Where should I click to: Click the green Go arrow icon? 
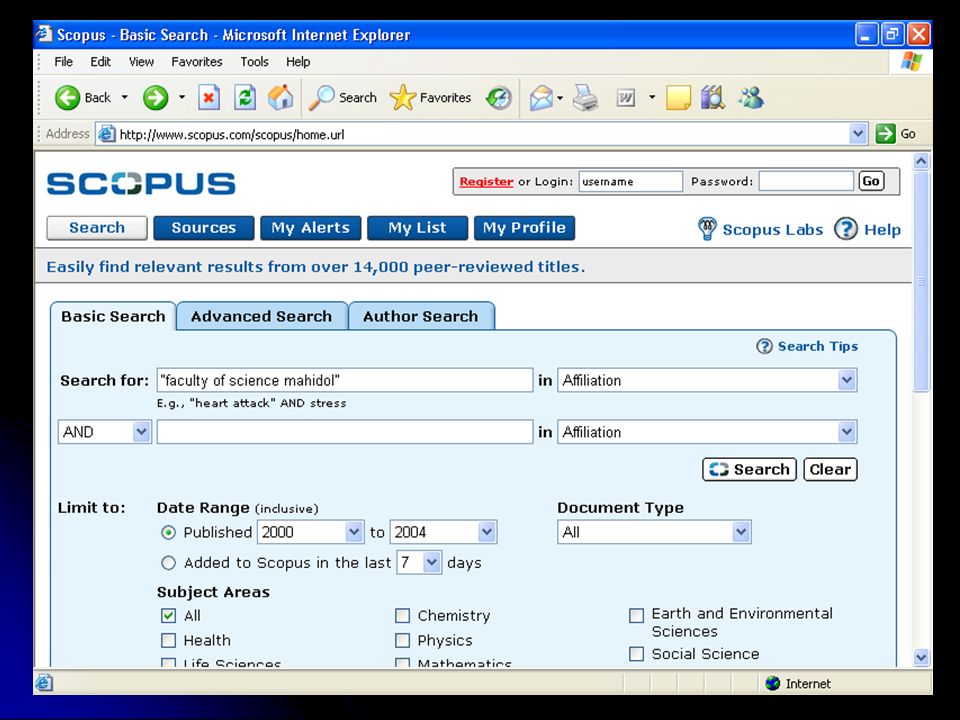pos(885,133)
